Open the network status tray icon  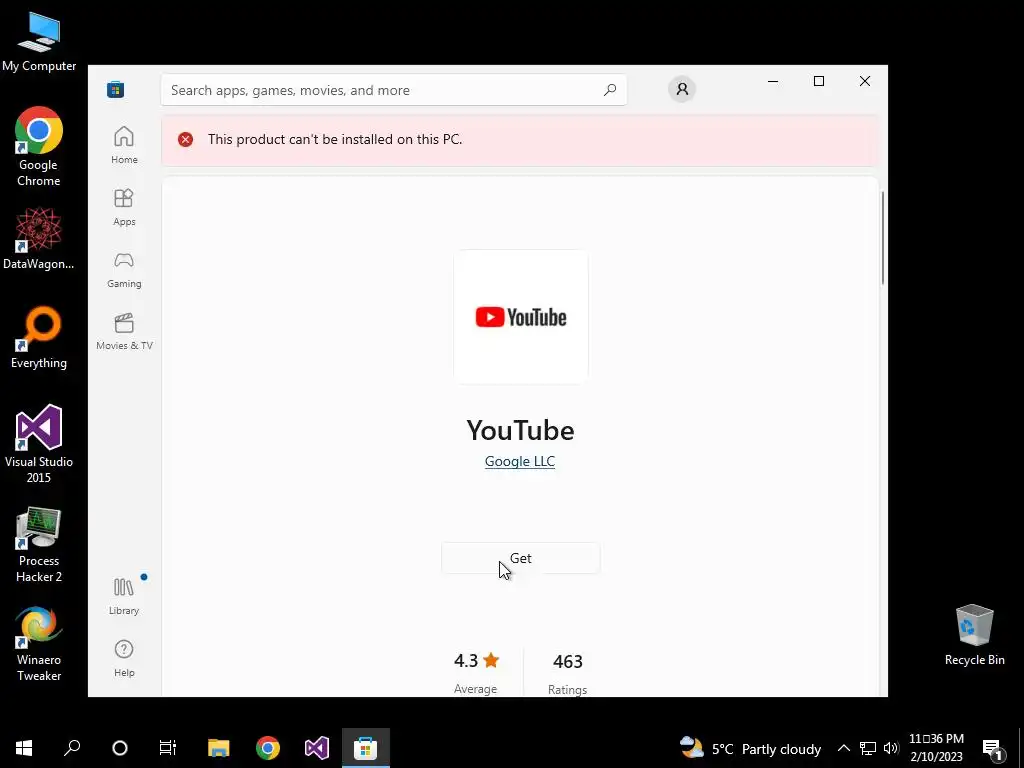pos(867,748)
